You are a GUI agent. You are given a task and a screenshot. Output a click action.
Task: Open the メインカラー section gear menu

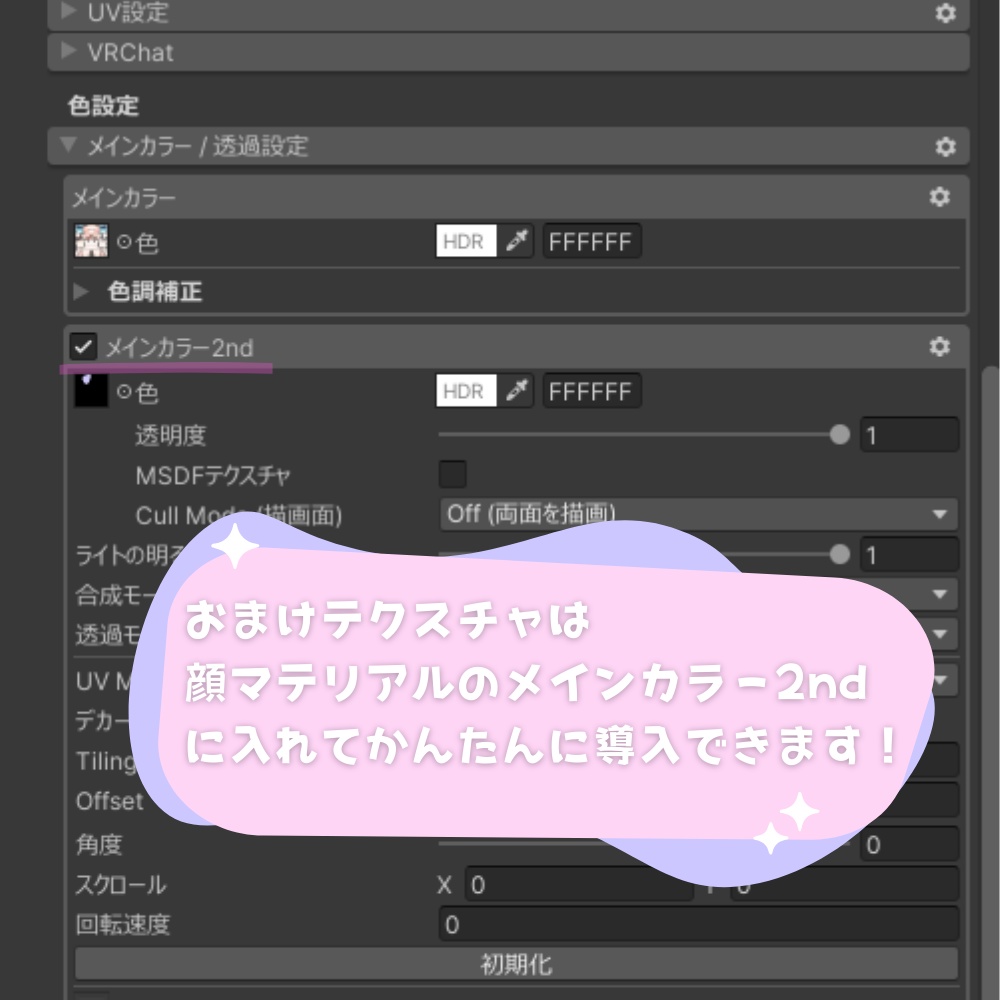click(938, 197)
